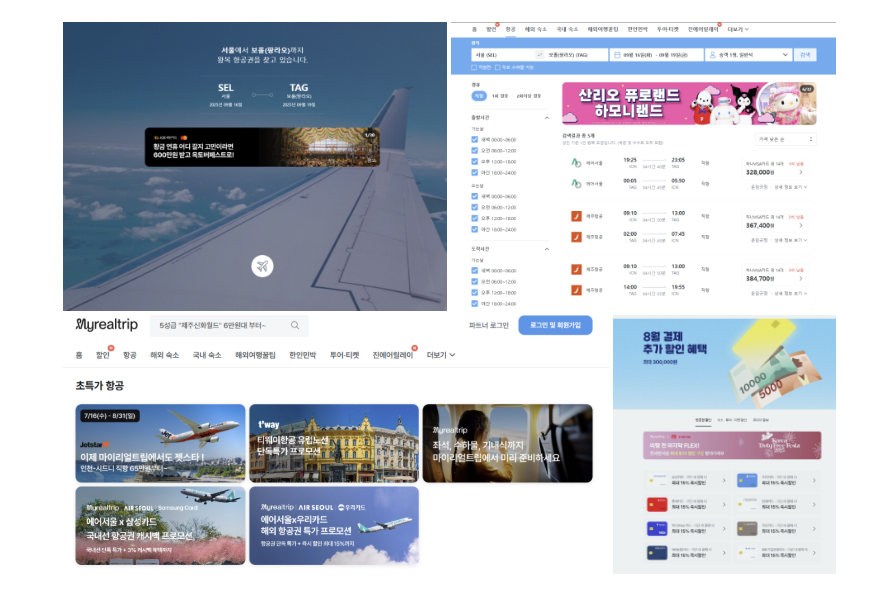This screenshot has height=598, width=890.
Task: Click the arrow next to the 384,700원 price
Action: [801, 279]
